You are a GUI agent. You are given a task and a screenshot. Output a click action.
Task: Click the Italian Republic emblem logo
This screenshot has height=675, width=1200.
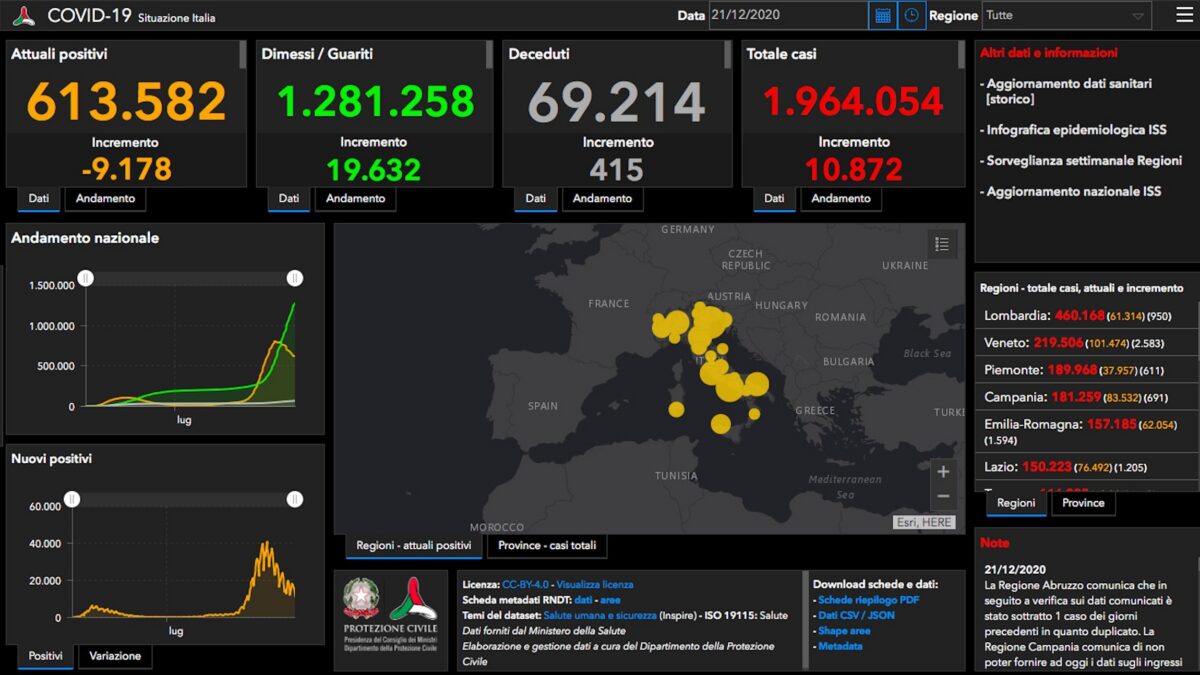click(x=361, y=598)
